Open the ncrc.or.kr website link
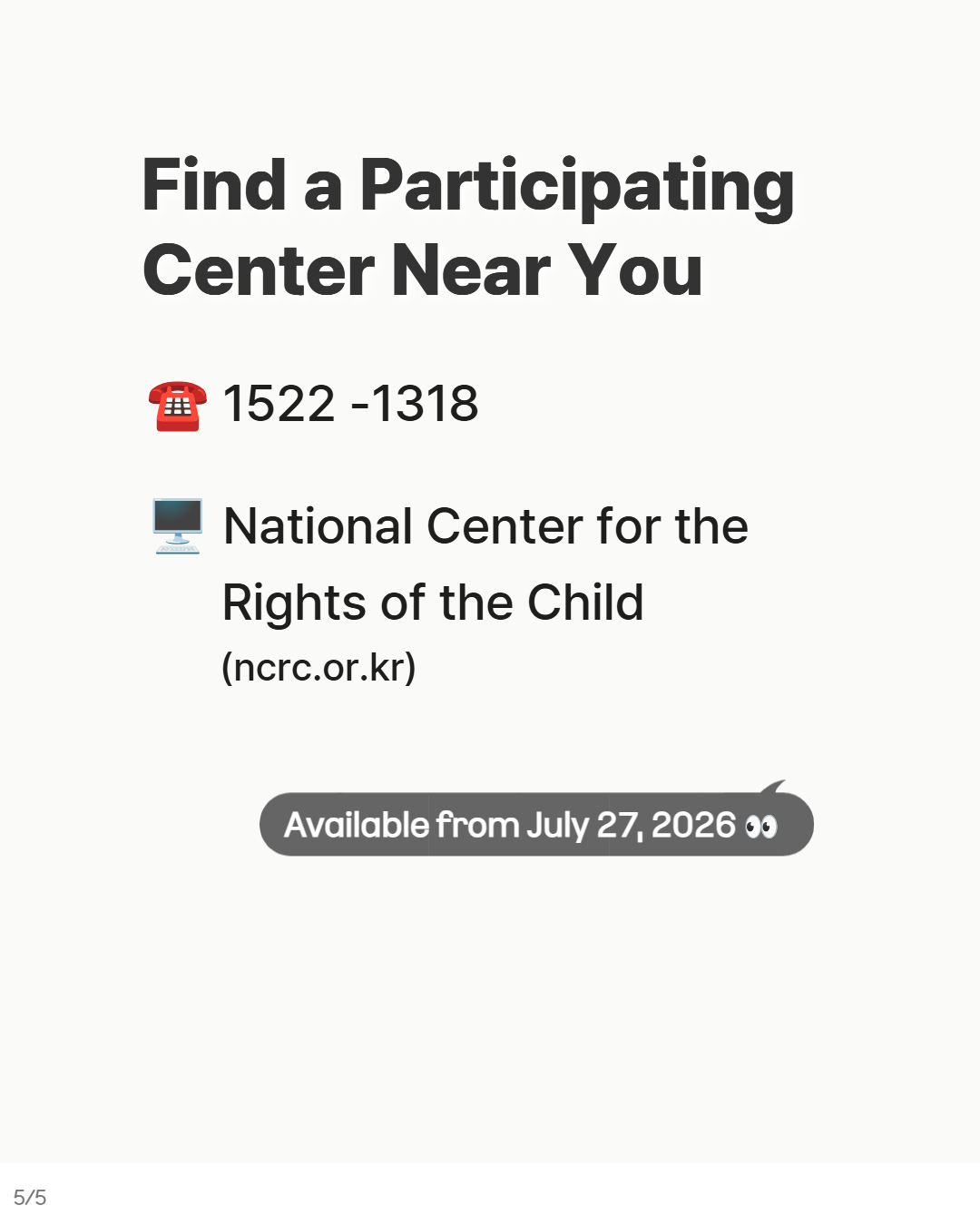Screen dimensions: 980x1225 tap(318, 668)
